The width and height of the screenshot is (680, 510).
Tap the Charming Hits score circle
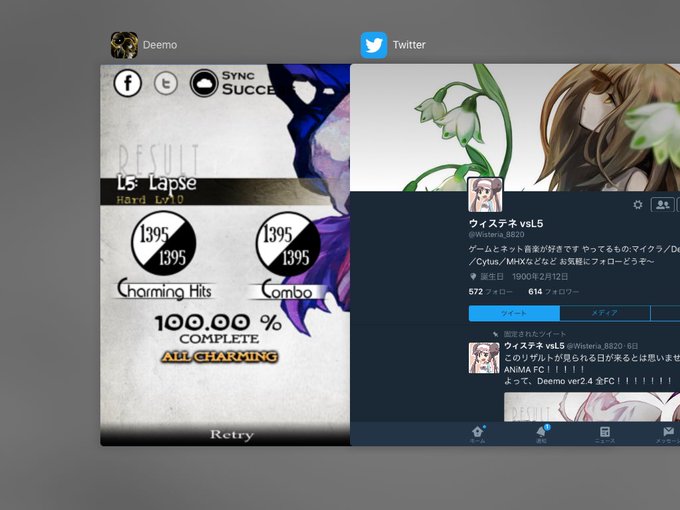163,243
